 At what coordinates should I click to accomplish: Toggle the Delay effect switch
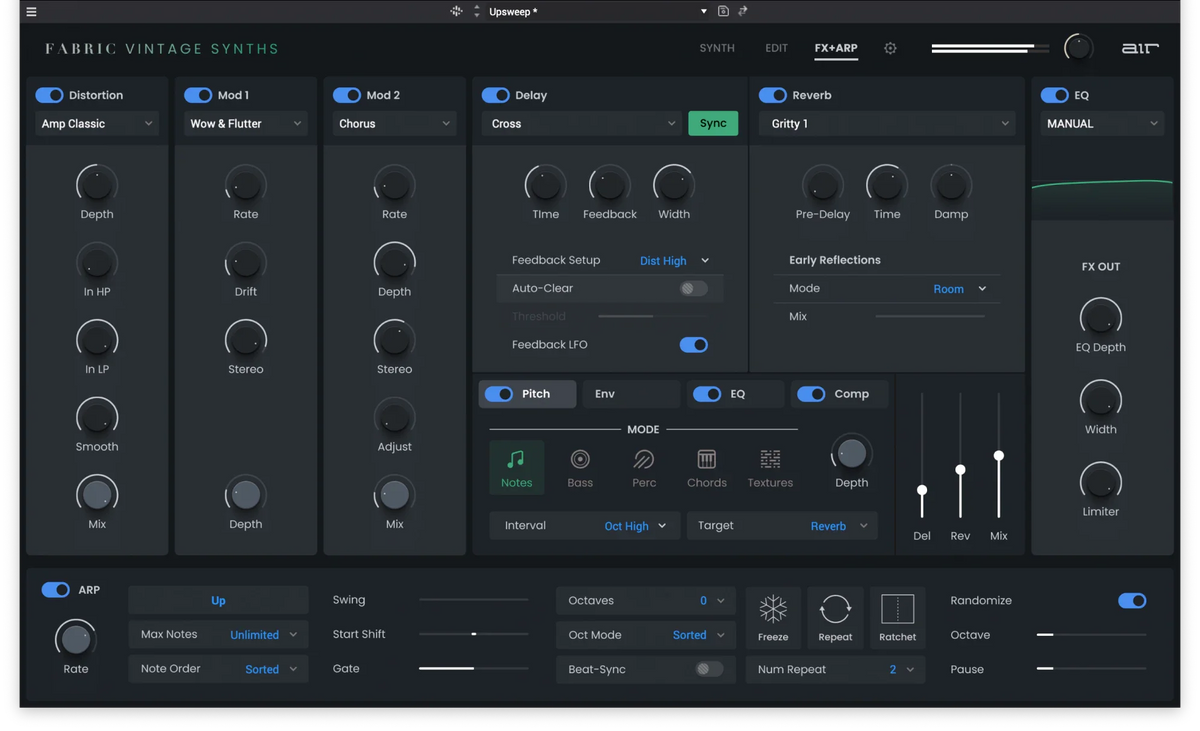click(495, 95)
